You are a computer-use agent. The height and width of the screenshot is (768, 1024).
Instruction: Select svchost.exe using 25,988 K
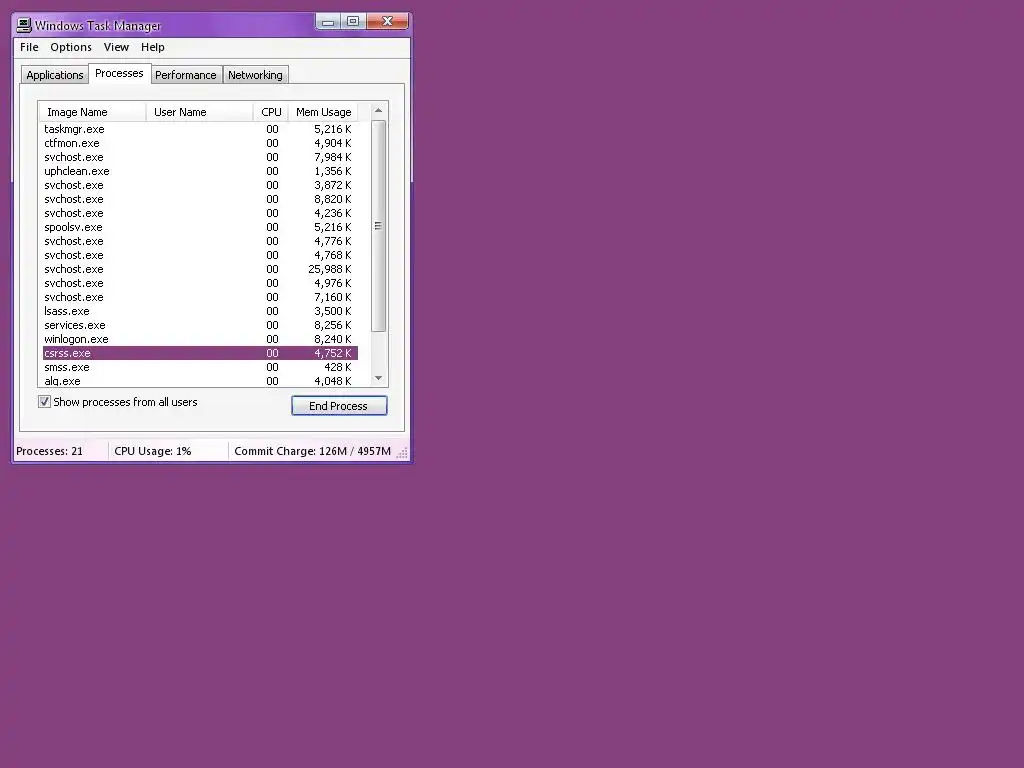[200, 269]
